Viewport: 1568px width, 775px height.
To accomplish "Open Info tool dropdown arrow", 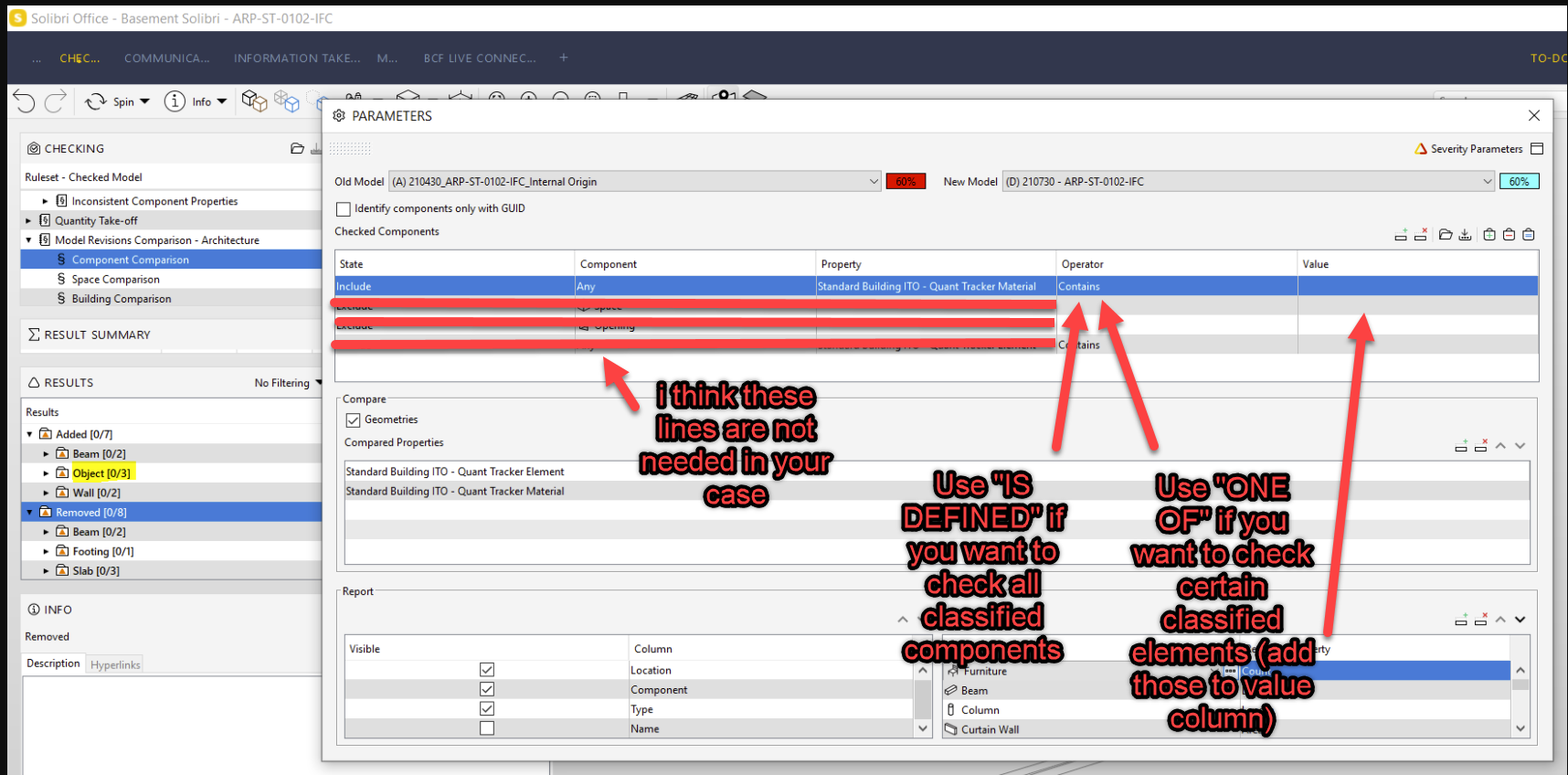I will (222, 101).
